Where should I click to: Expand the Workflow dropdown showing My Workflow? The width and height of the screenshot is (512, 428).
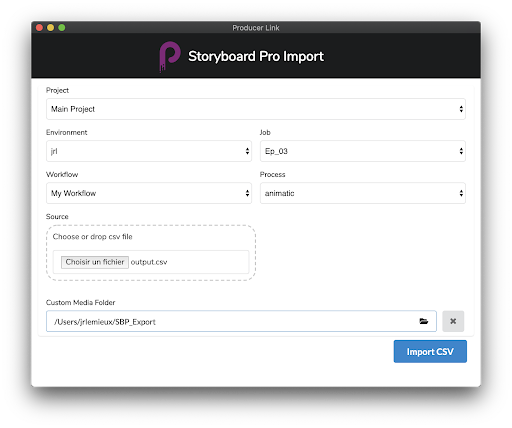point(149,193)
